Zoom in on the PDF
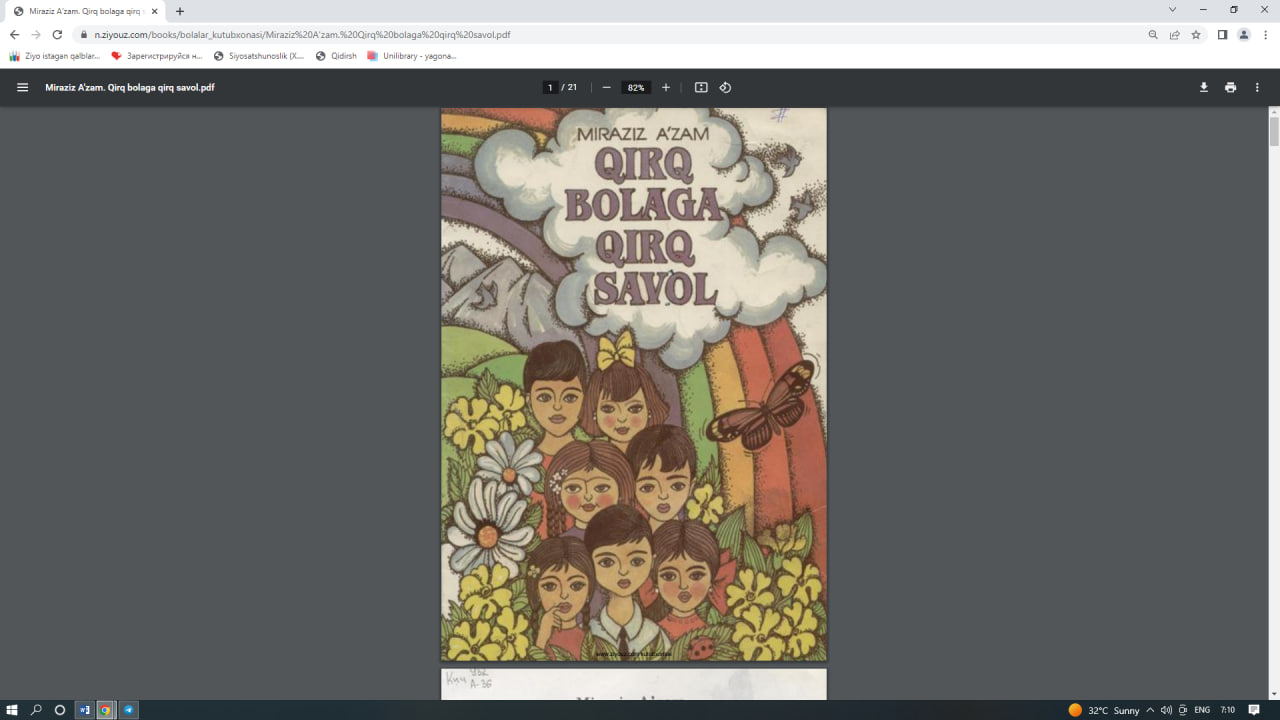This screenshot has width=1280, height=720. pyautogui.click(x=666, y=87)
